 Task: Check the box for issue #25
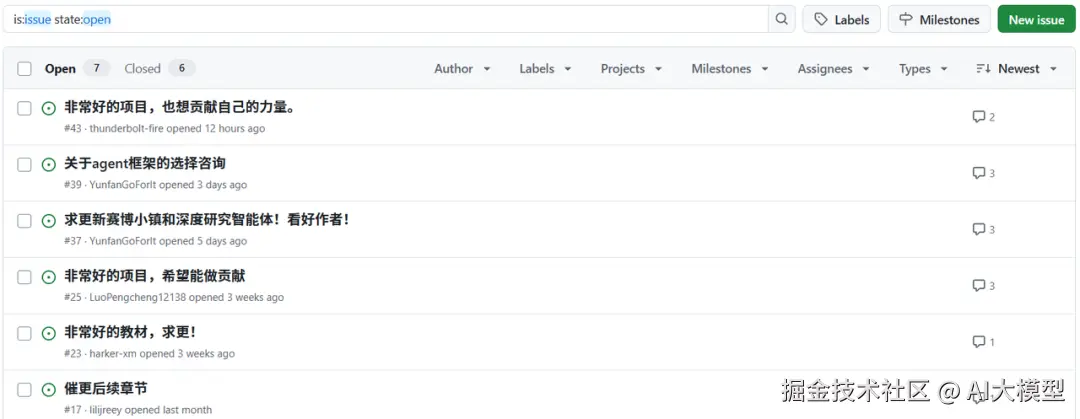(x=25, y=277)
